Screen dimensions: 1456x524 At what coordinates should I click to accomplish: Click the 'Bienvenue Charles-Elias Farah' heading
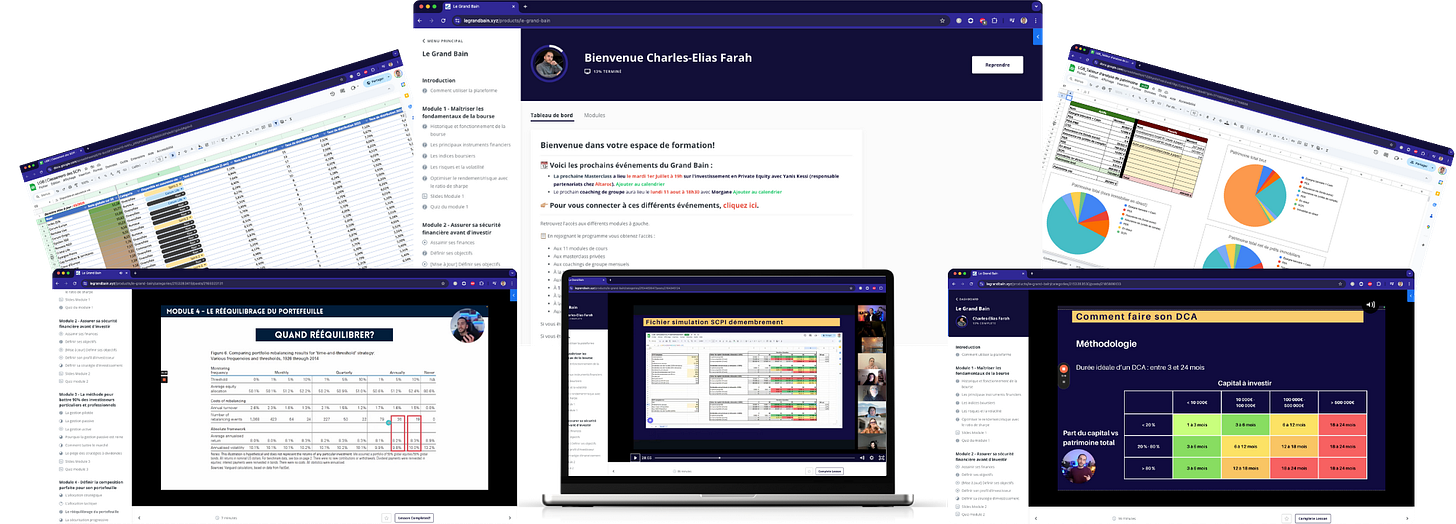[x=666, y=59]
